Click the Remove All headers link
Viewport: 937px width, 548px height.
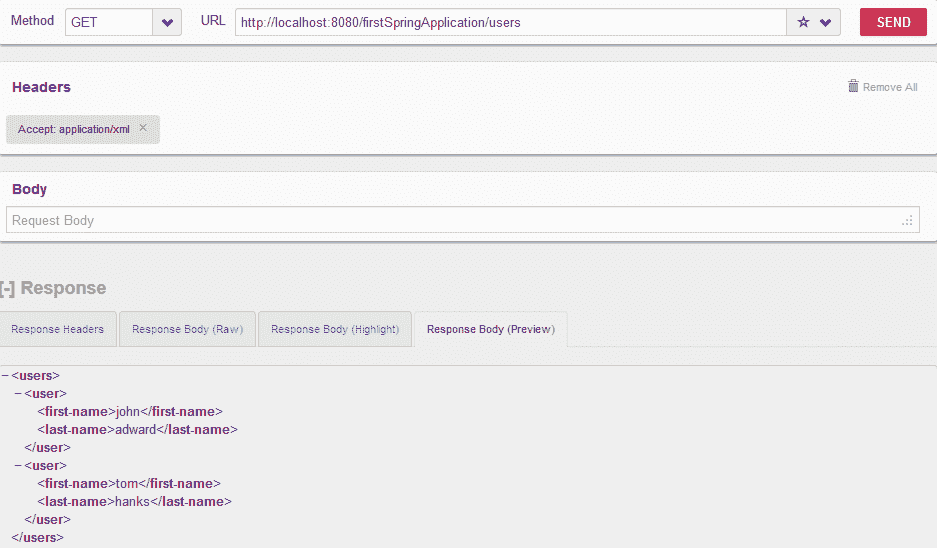tap(890, 87)
